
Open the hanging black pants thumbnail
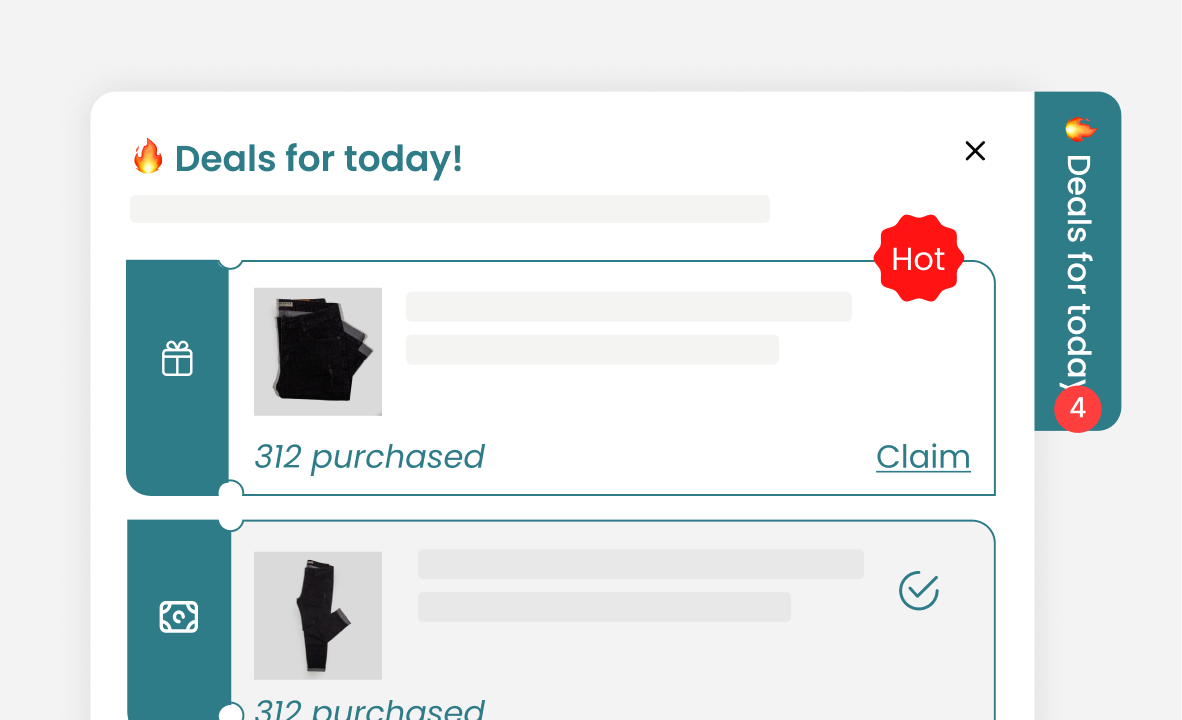click(318, 615)
